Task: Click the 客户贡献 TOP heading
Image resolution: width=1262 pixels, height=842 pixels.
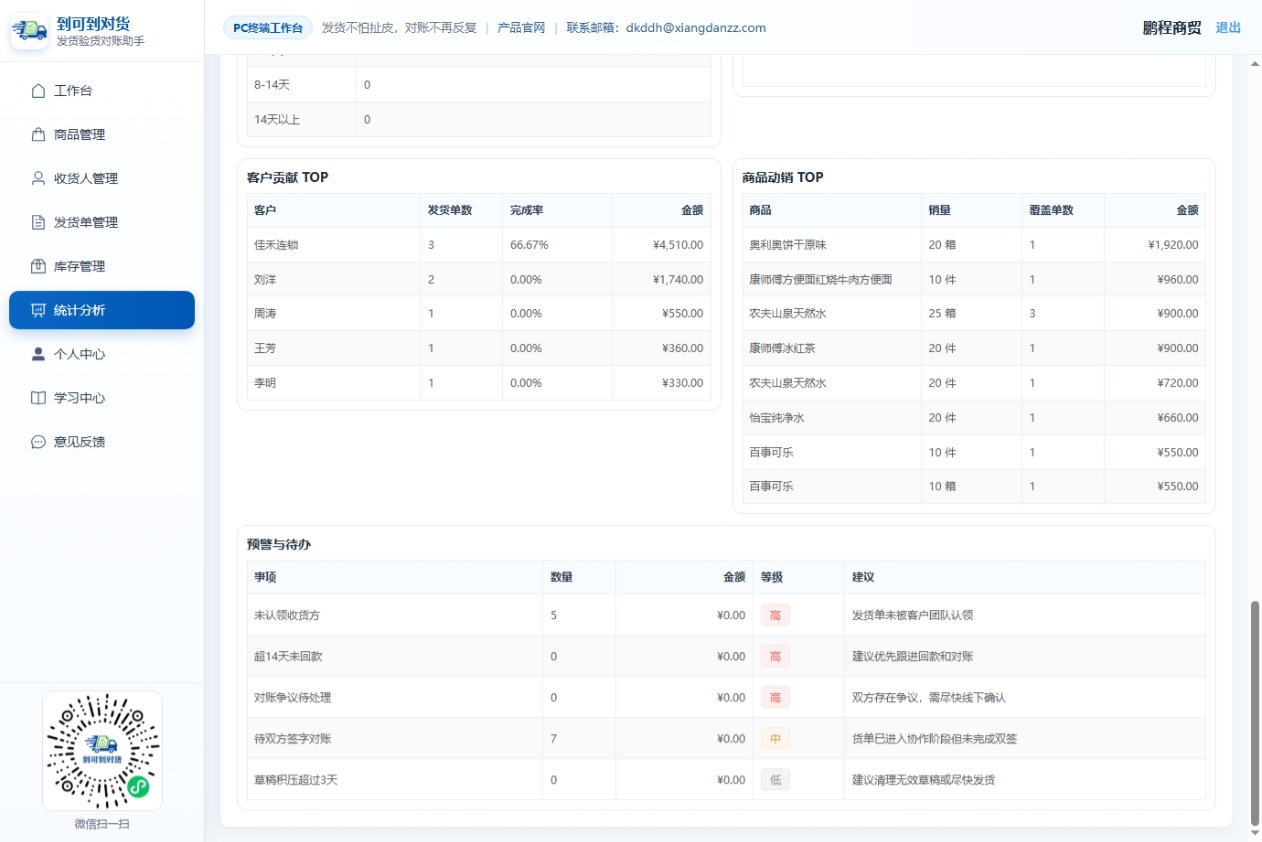Action: click(x=287, y=178)
